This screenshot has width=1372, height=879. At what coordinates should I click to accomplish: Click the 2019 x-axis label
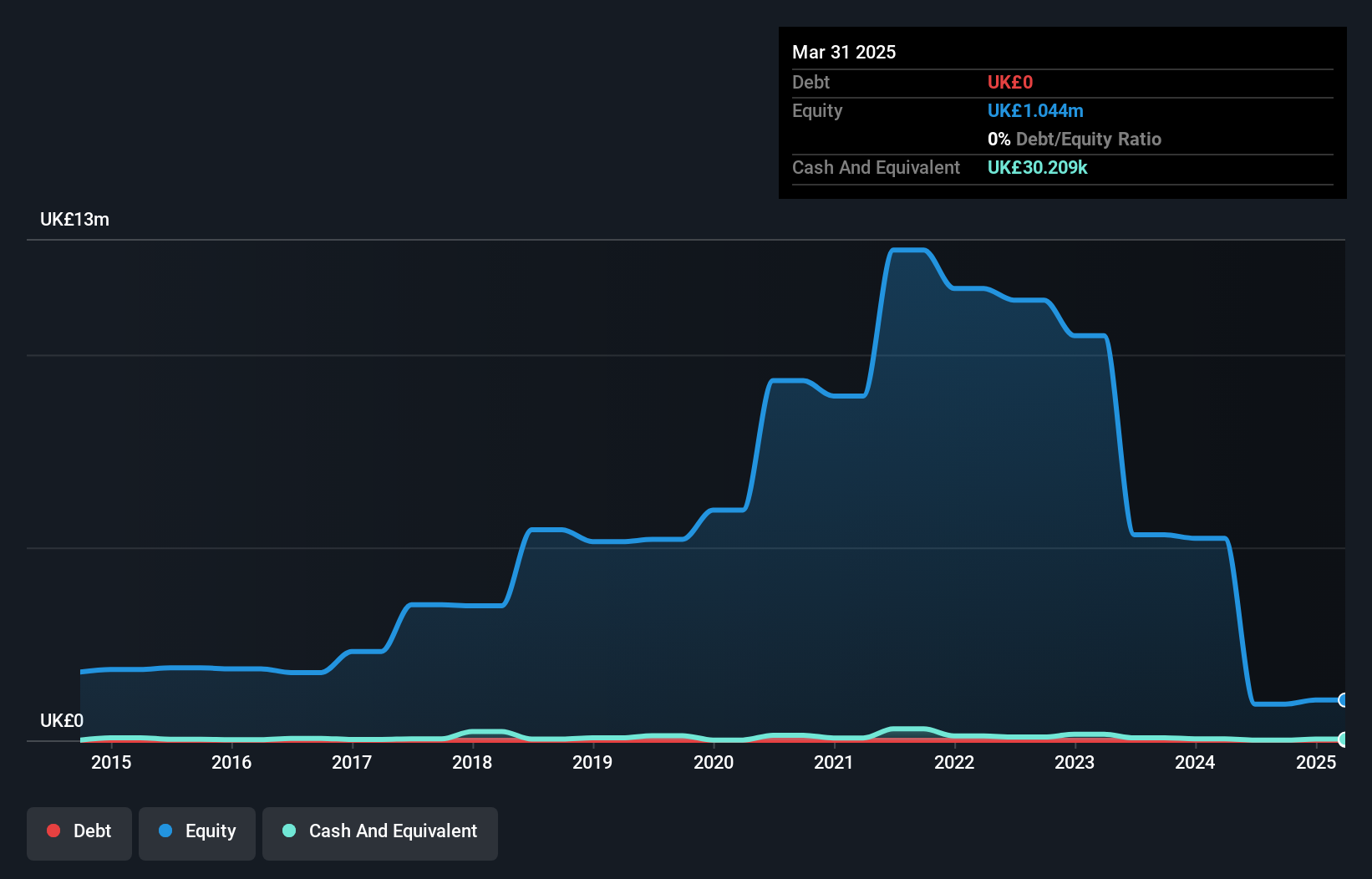click(x=592, y=762)
